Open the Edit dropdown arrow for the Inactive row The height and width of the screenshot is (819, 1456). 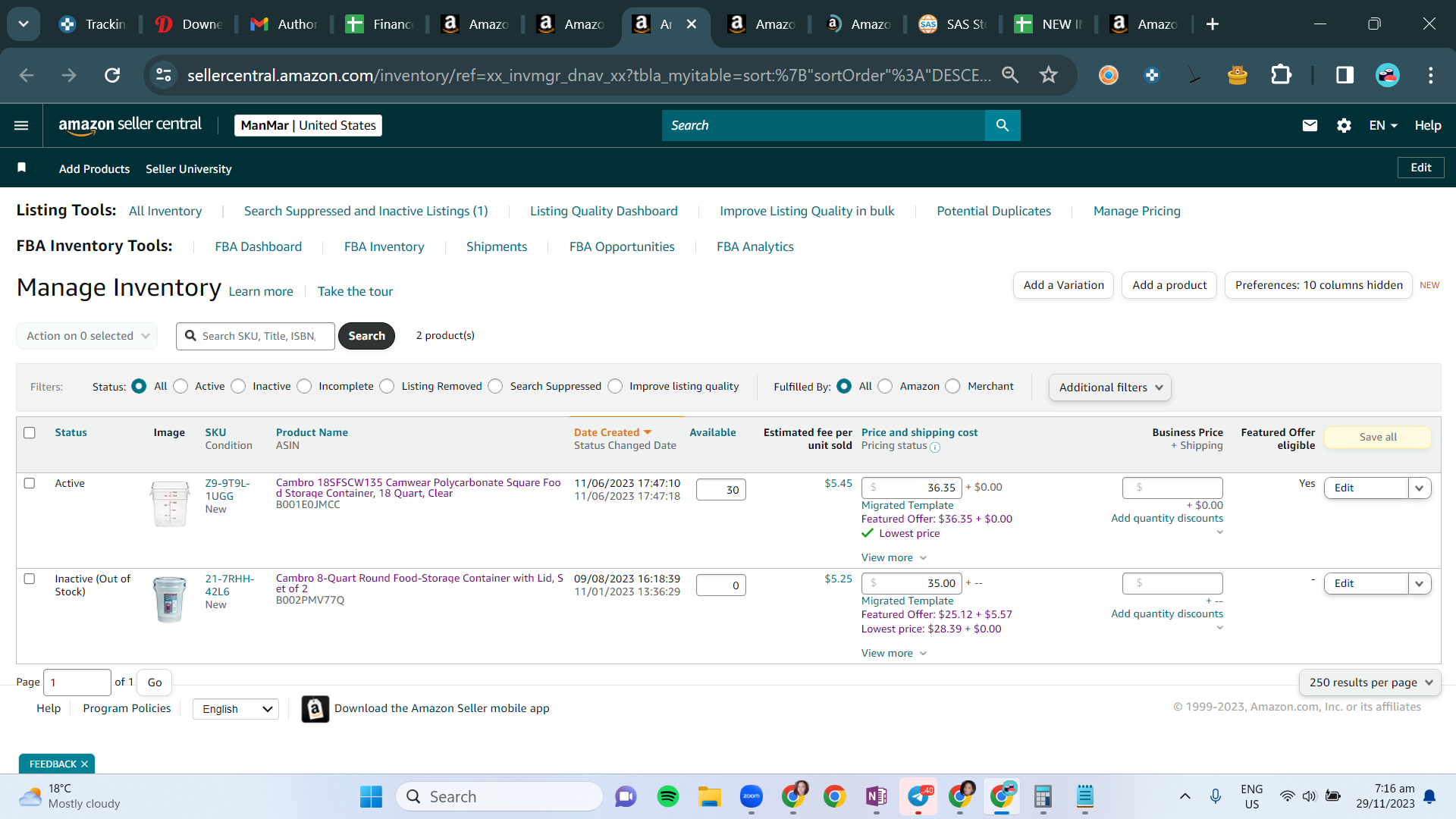(x=1420, y=584)
